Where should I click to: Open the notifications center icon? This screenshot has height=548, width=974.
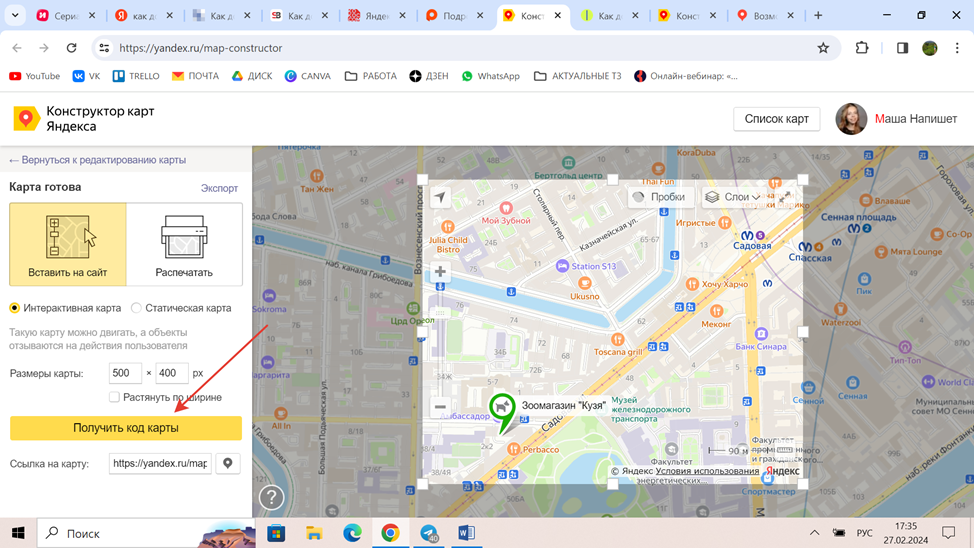click(949, 533)
